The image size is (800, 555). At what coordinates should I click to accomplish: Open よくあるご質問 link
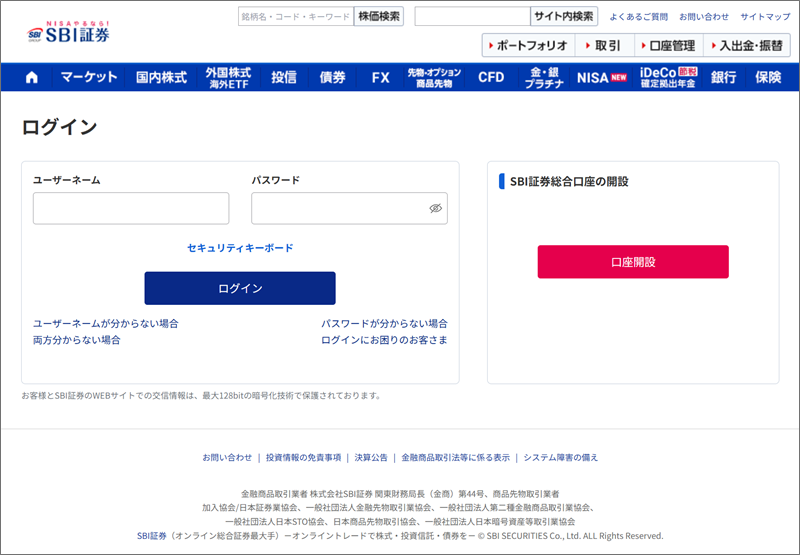tap(638, 17)
